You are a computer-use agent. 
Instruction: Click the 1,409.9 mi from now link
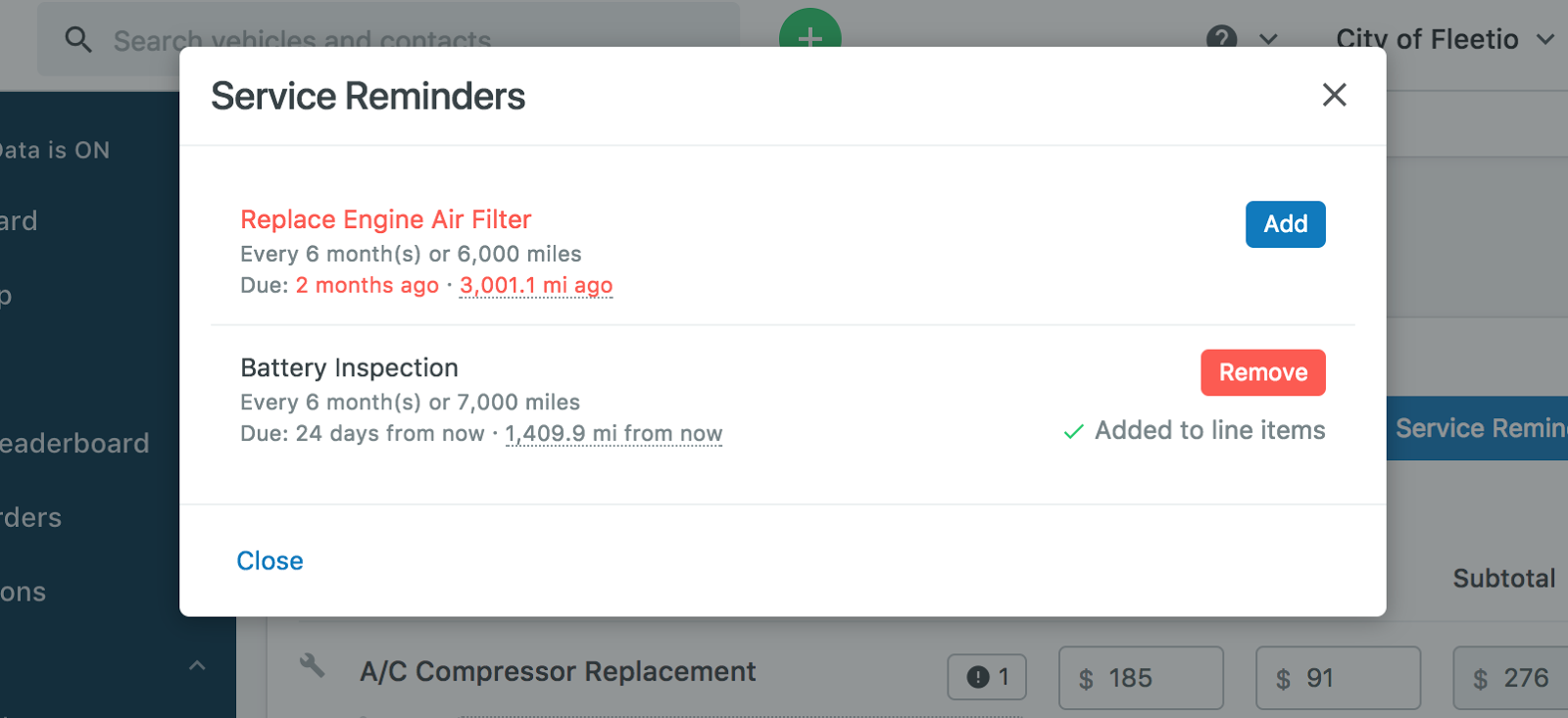tap(613, 433)
